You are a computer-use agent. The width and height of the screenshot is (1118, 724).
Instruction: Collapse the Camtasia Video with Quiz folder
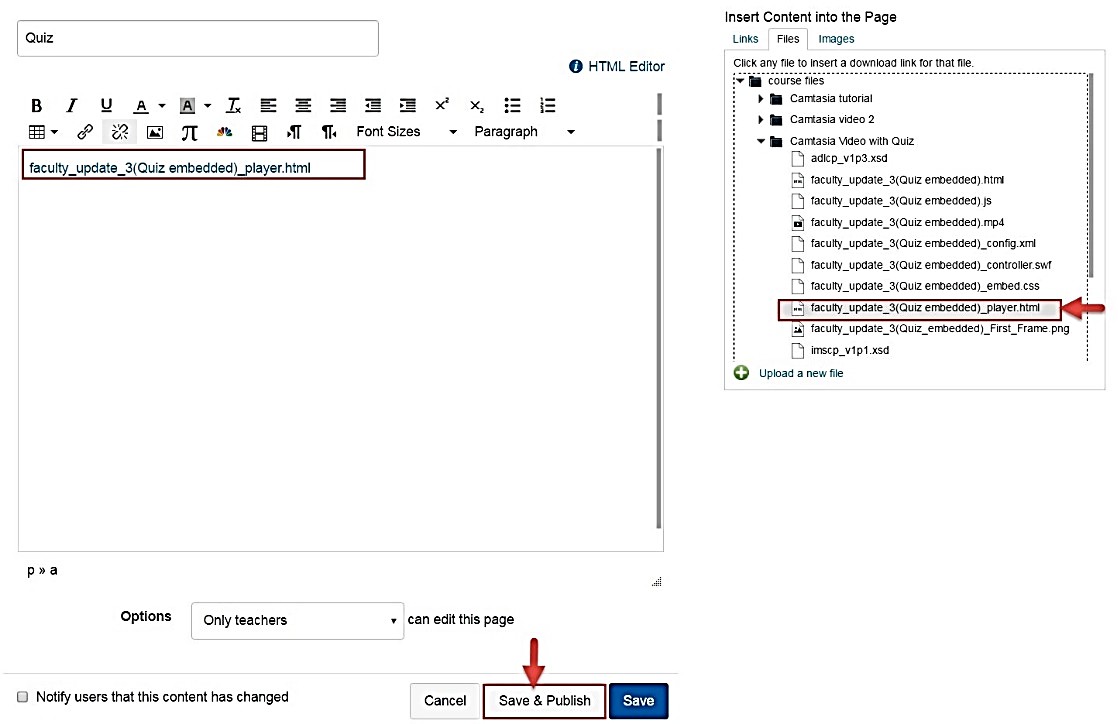[x=760, y=141]
